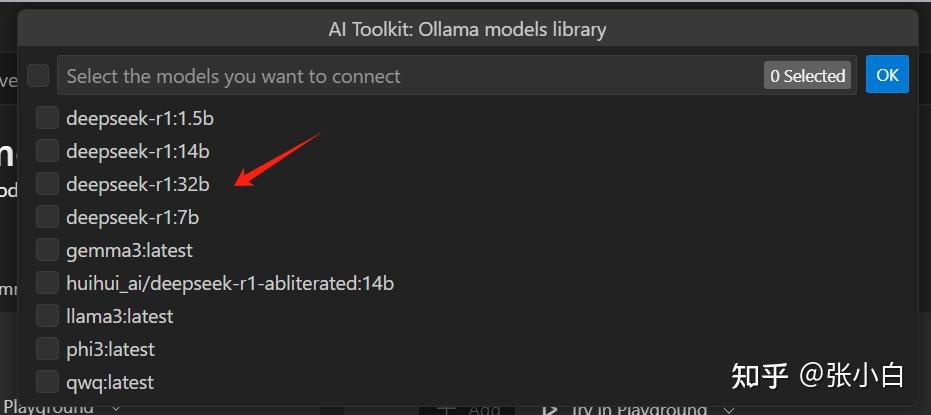
Task: Open the Playground dropdown chevron at bottom left
Action: (115, 408)
